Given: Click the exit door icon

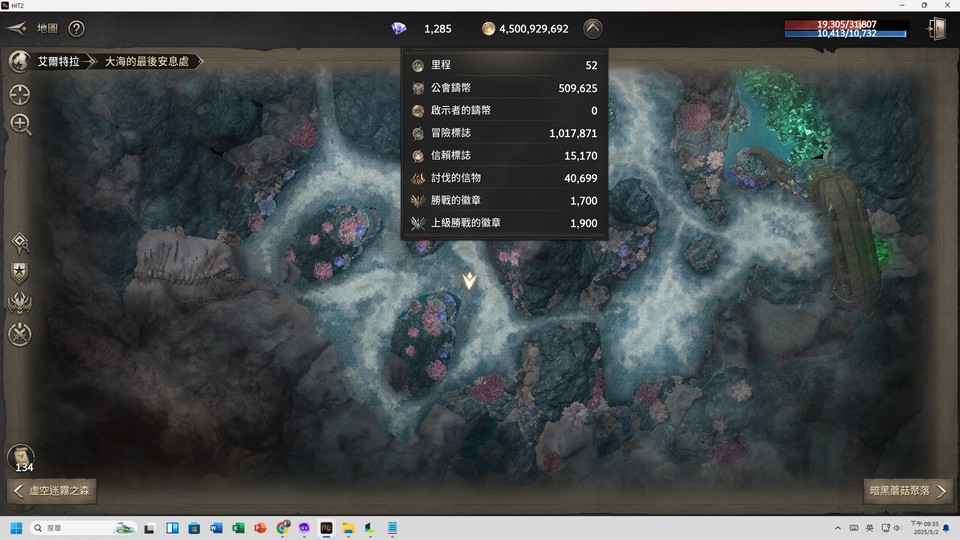Looking at the screenshot, I should (x=937, y=28).
